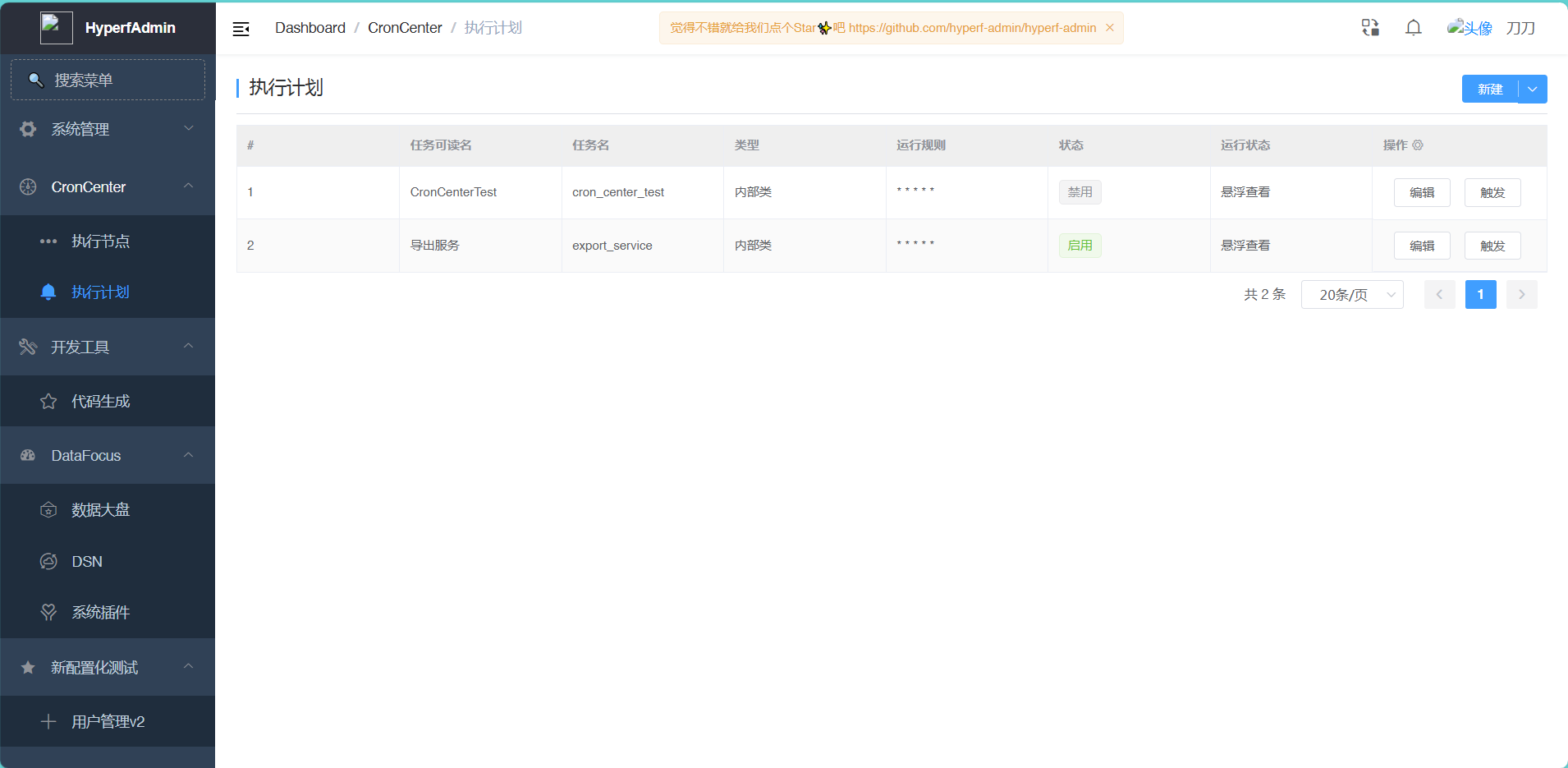Click the DSN icon in the sidebar

click(48, 561)
